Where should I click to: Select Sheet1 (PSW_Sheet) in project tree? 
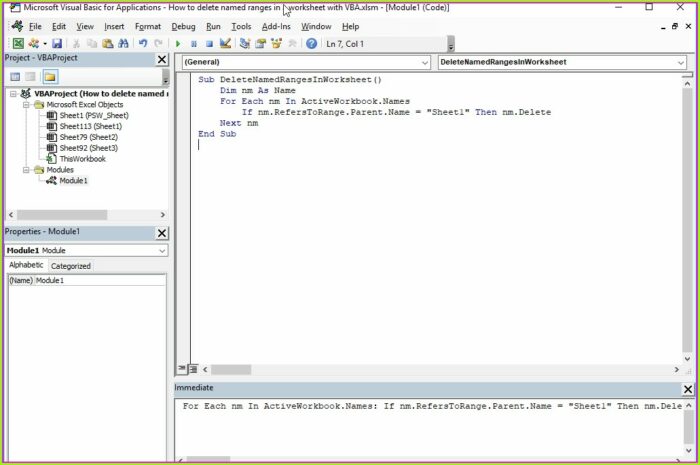click(x=94, y=116)
